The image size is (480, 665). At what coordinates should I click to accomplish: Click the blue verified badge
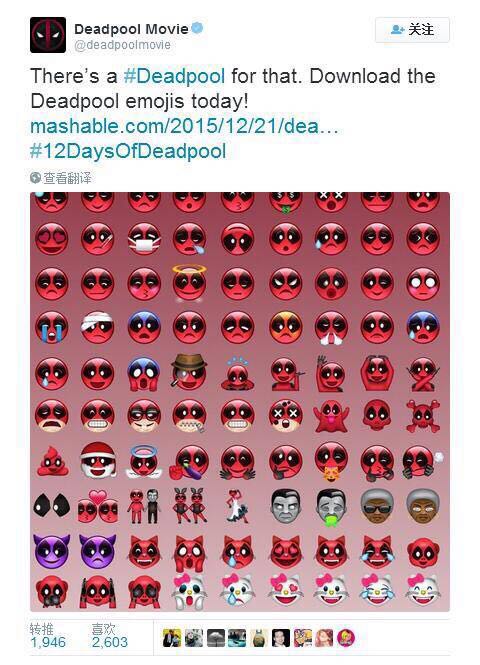coord(197,28)
